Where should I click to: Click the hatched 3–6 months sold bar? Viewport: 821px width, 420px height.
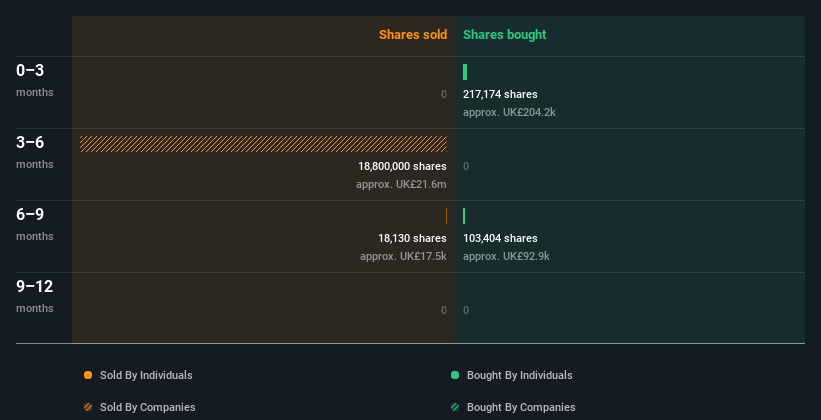click(263, 144)
